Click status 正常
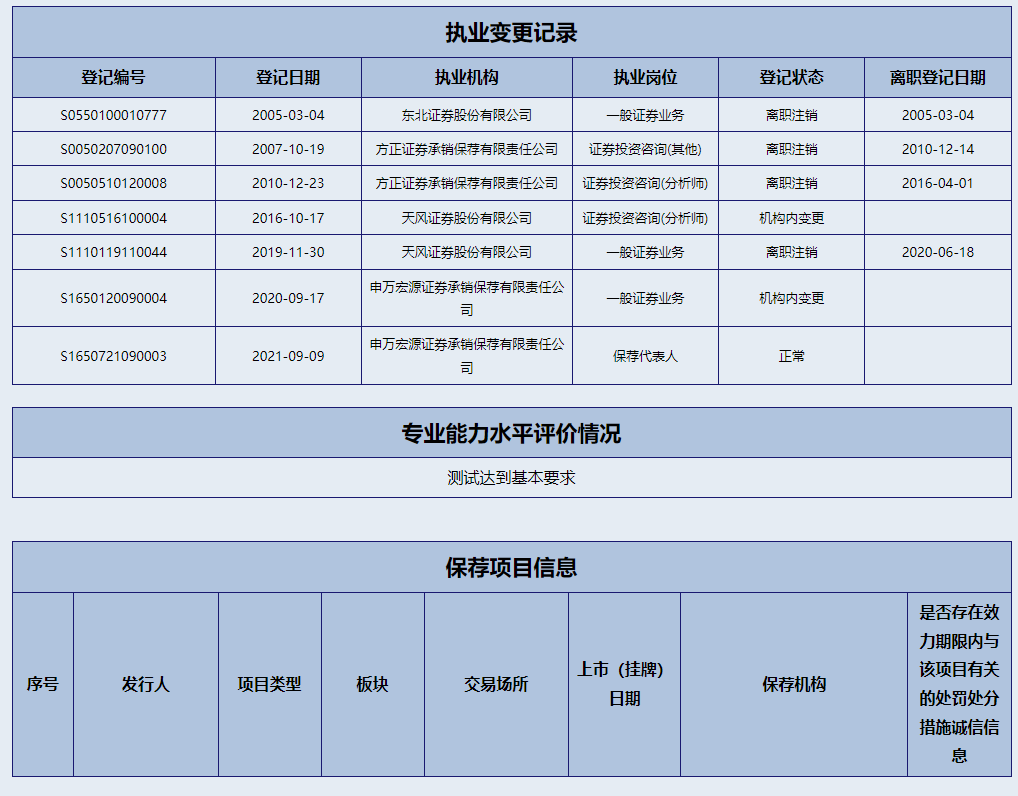The image size is (1018, 796). click(791, 356)
